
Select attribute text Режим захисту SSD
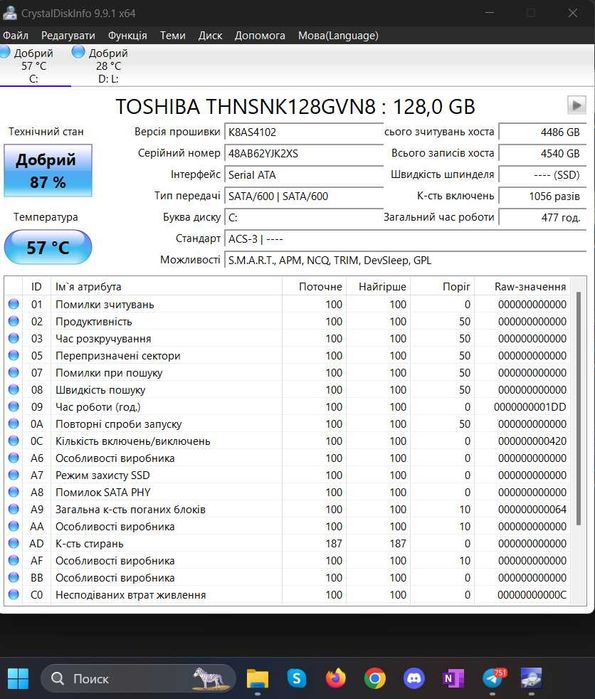click(103, 475)
